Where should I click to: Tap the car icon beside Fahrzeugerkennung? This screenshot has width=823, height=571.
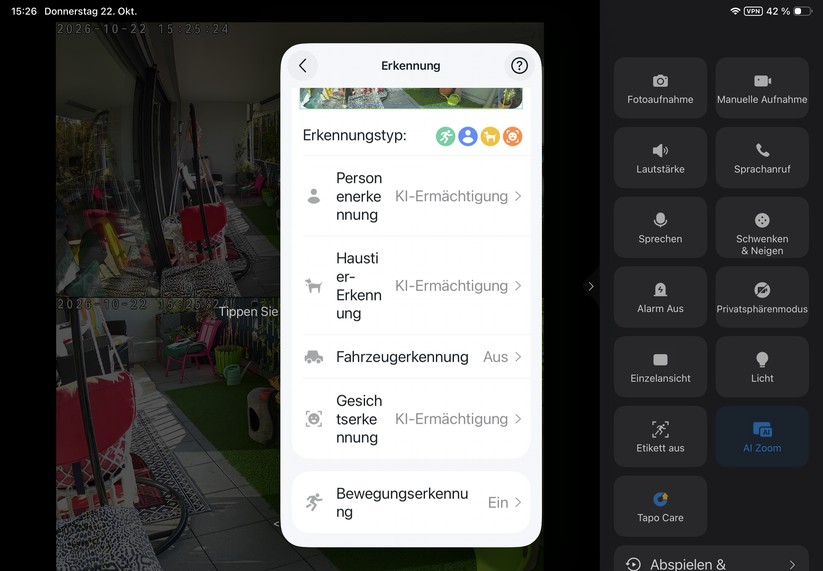313,357
